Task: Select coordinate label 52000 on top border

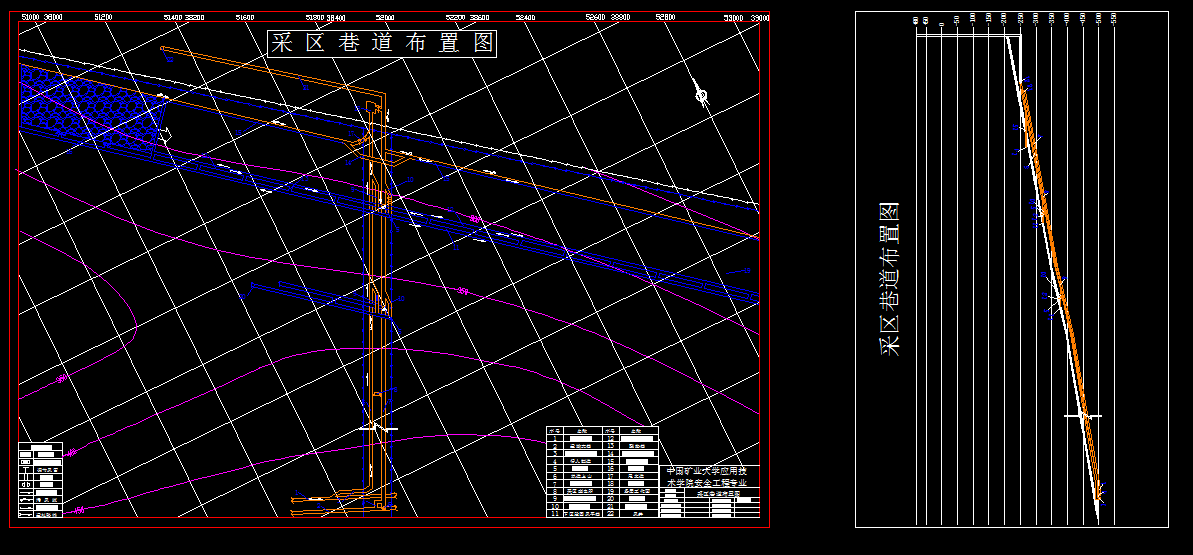Action: point(385,17)
